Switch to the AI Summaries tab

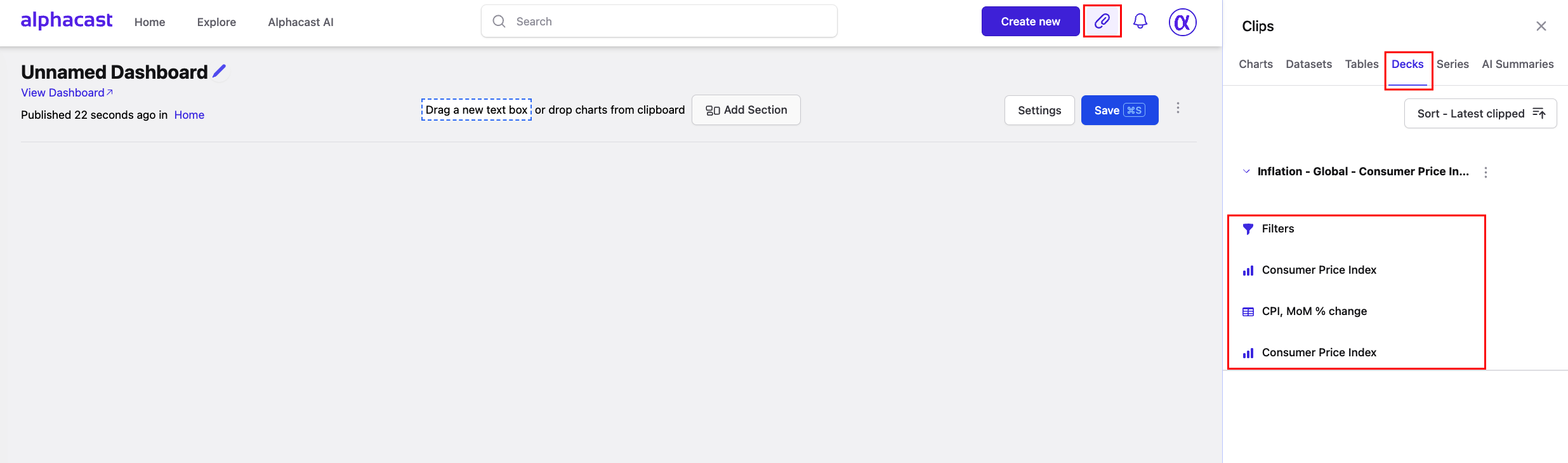click(1518, 64)
